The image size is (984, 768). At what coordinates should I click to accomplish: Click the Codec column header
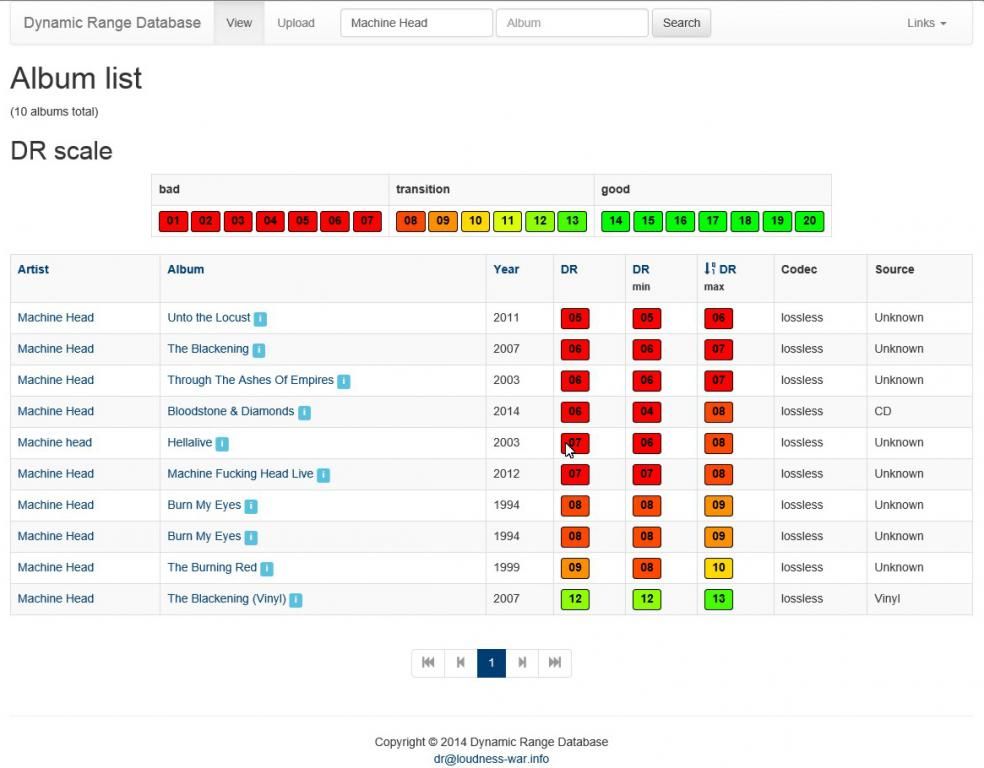[x=799, y=269]
